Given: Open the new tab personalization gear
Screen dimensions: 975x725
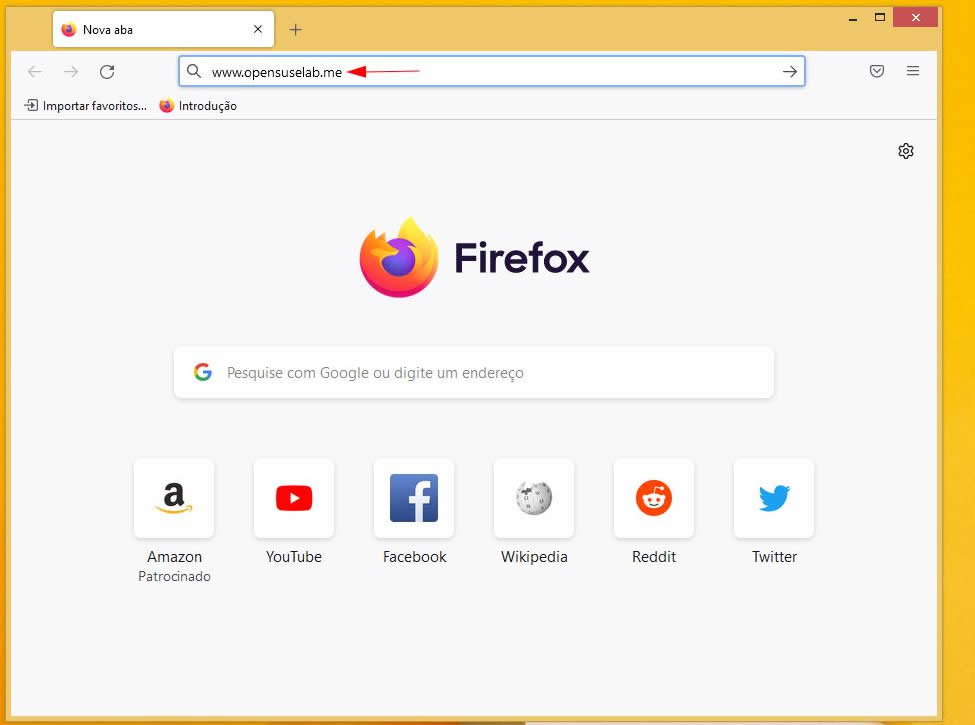Looking at the screenshot, I should click(906, 151).
